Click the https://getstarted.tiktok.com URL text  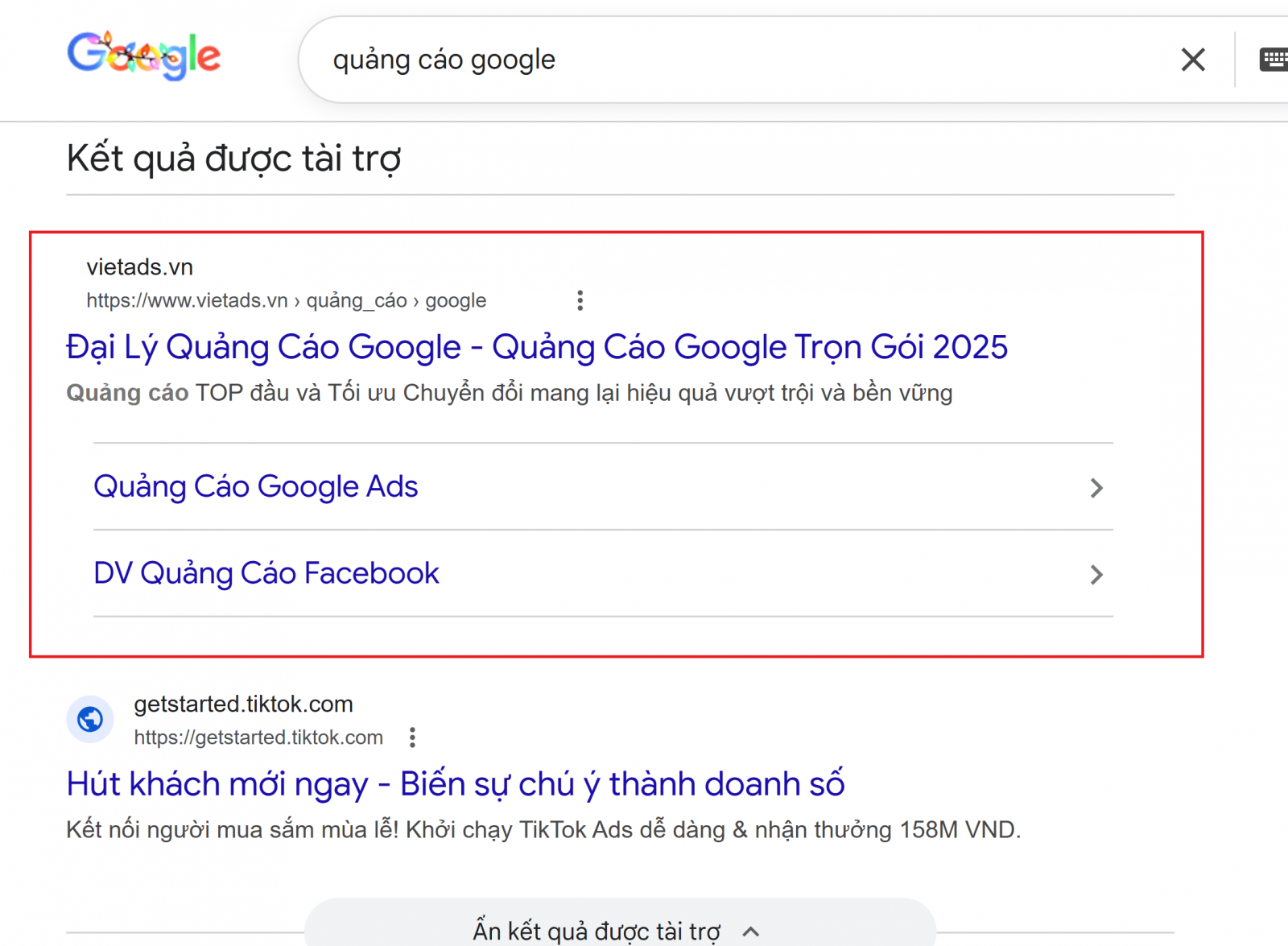[259, 737]
